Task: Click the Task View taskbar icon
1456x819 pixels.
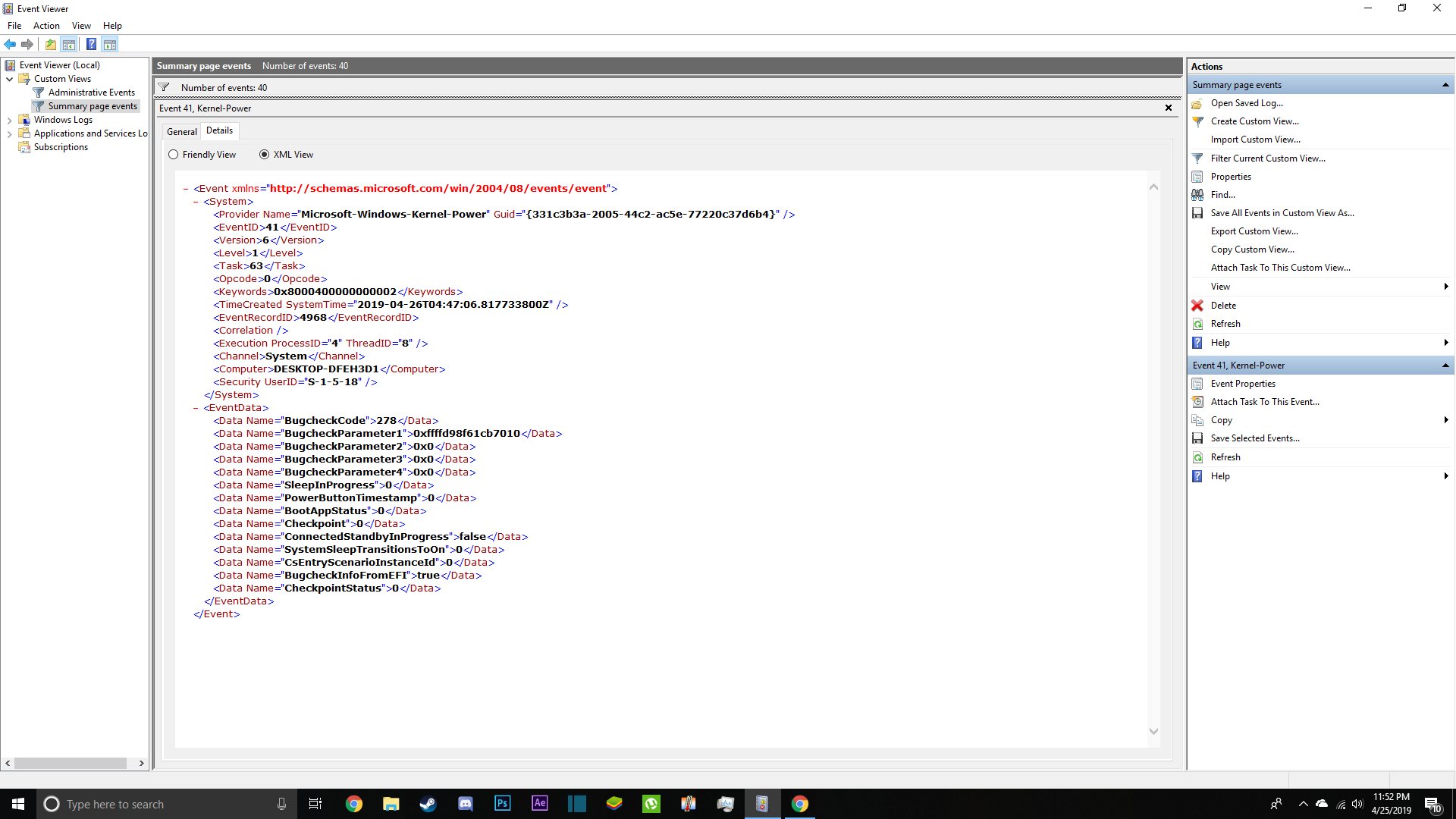Action: [315, 804]
